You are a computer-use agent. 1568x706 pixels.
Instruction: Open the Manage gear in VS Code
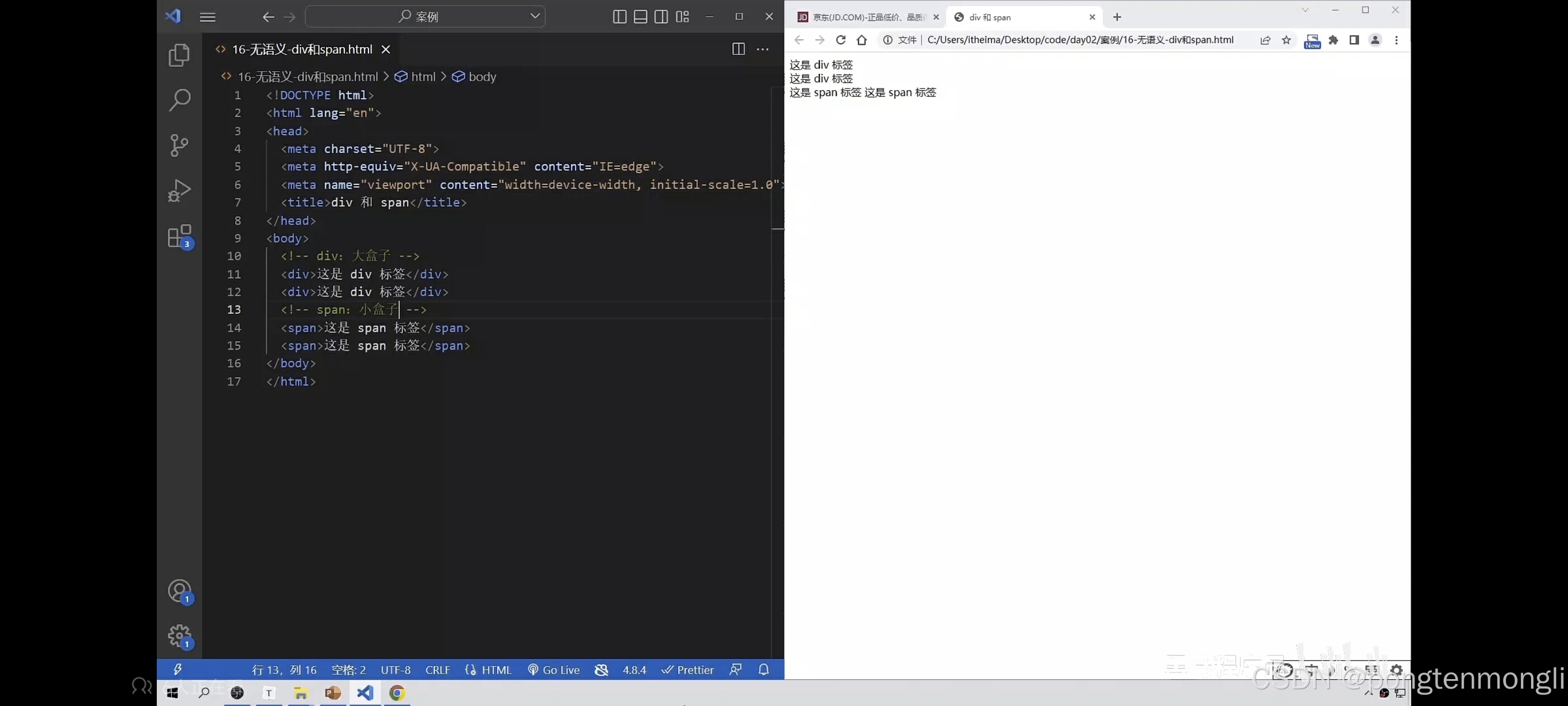179,636
